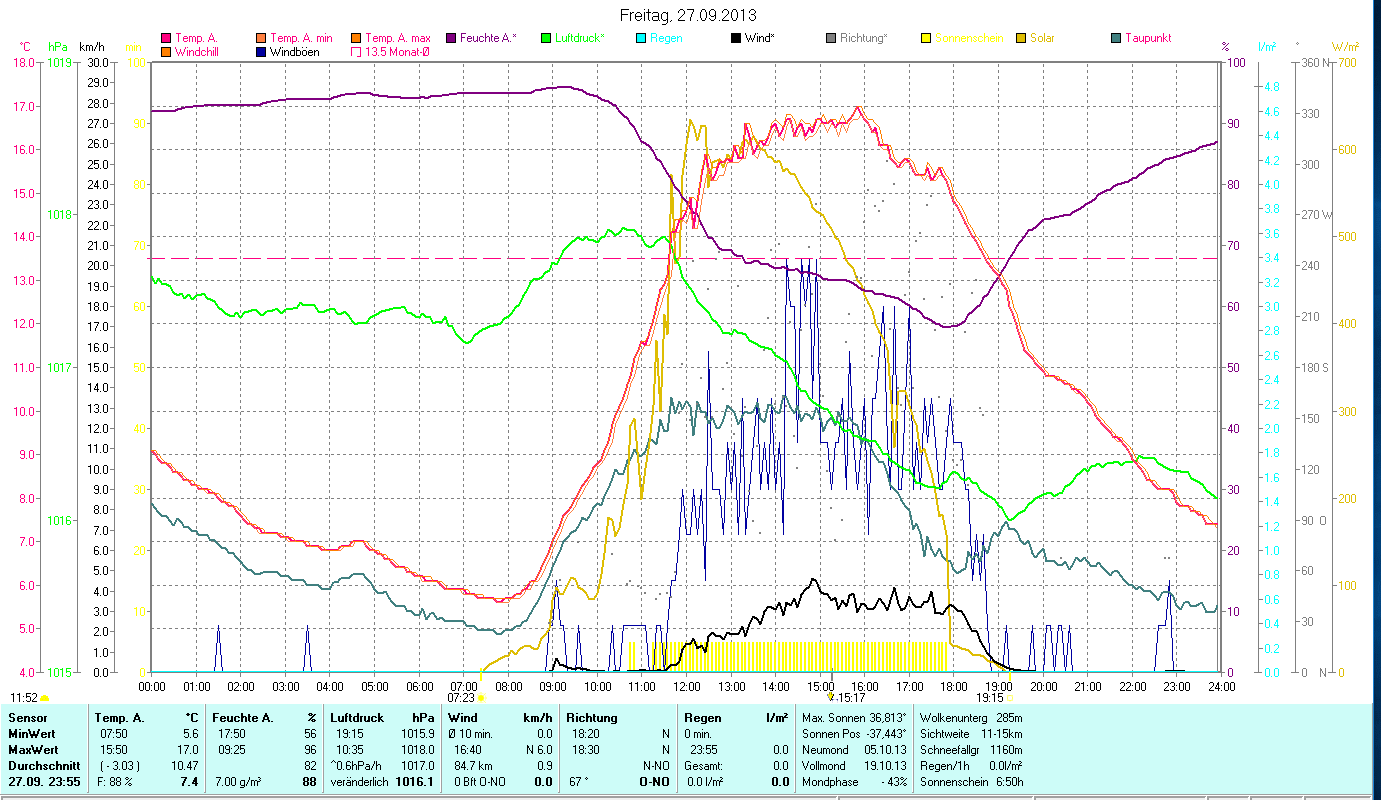Click the orange Windchill legend swatch
The height and width of the screenshot is (800, 1381).
pos(166,51)
